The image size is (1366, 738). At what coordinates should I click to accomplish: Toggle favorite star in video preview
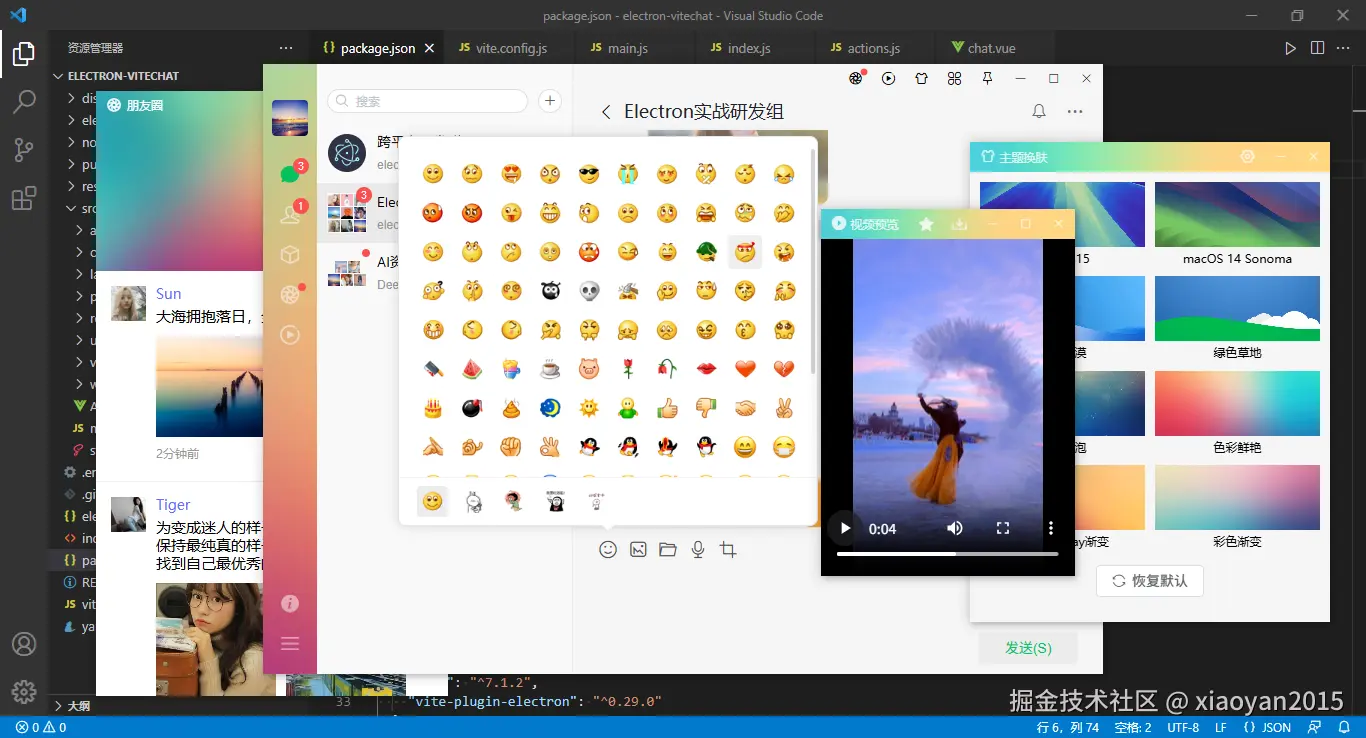(x=926, y=224)
